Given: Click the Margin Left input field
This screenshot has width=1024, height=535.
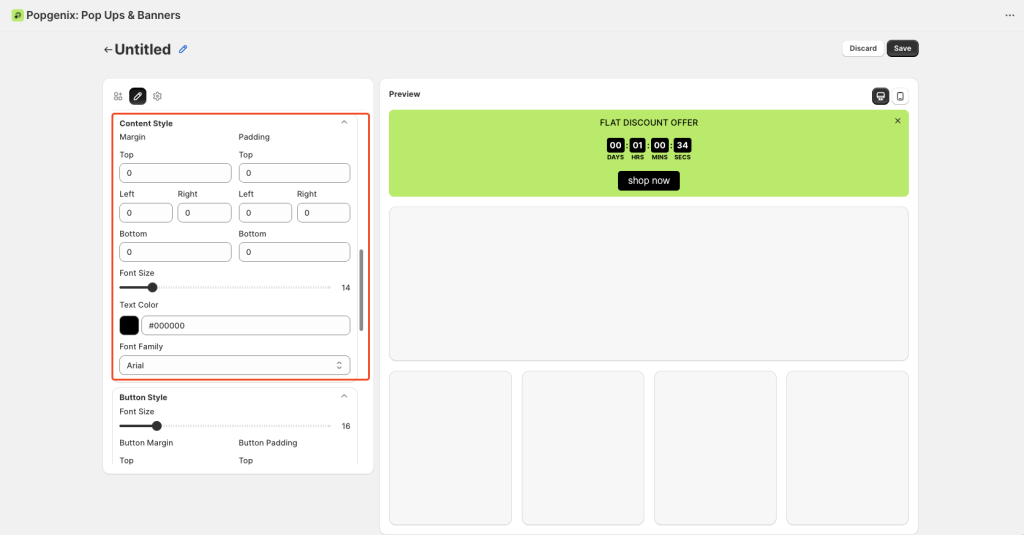Looking at the screenshot, I should point(146,213).
